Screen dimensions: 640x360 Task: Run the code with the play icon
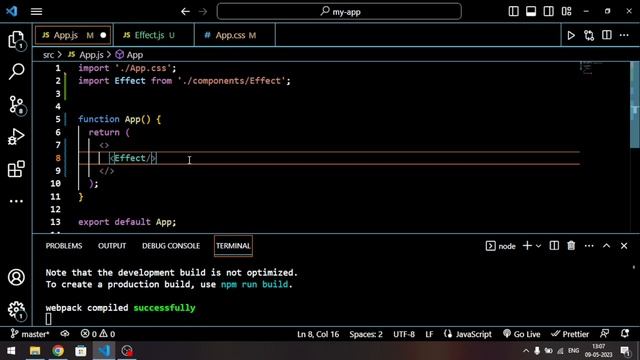click(x=571, y=36)
